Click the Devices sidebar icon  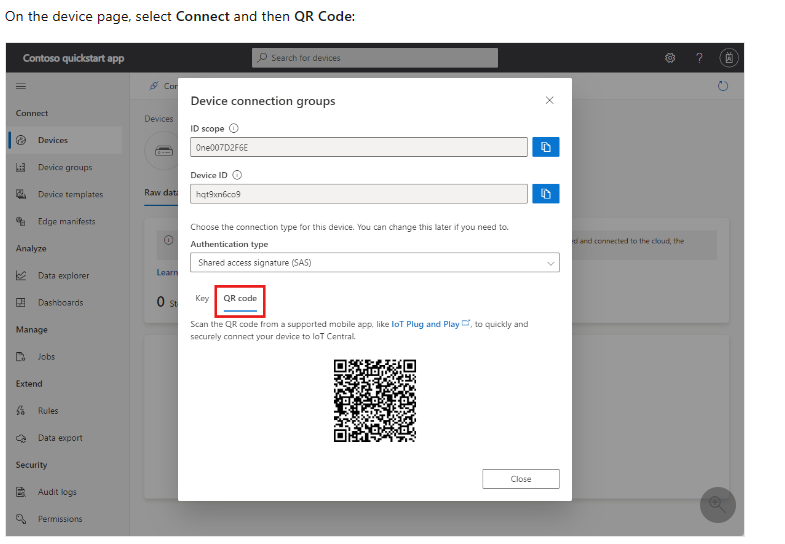[x=21, y=140]
